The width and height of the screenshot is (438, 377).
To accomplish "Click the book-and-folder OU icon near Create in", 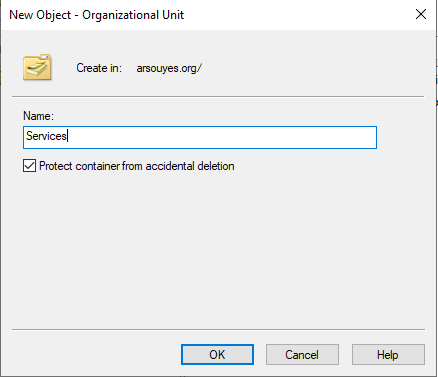I will pyautogui.click(x=37, y=67).
